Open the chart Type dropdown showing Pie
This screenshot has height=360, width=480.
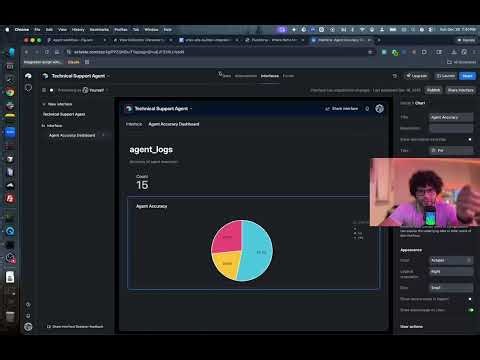tap(451, 151)
